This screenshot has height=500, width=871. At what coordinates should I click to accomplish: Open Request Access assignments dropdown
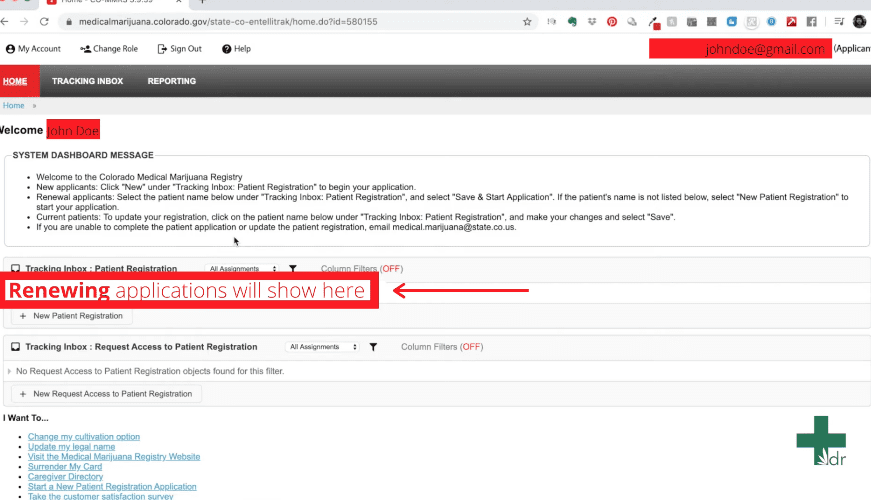click(x=323, y=347)
